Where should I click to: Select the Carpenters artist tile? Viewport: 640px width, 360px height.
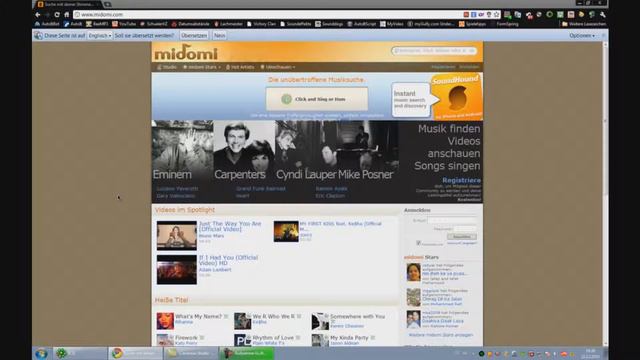tap(244, 151)
